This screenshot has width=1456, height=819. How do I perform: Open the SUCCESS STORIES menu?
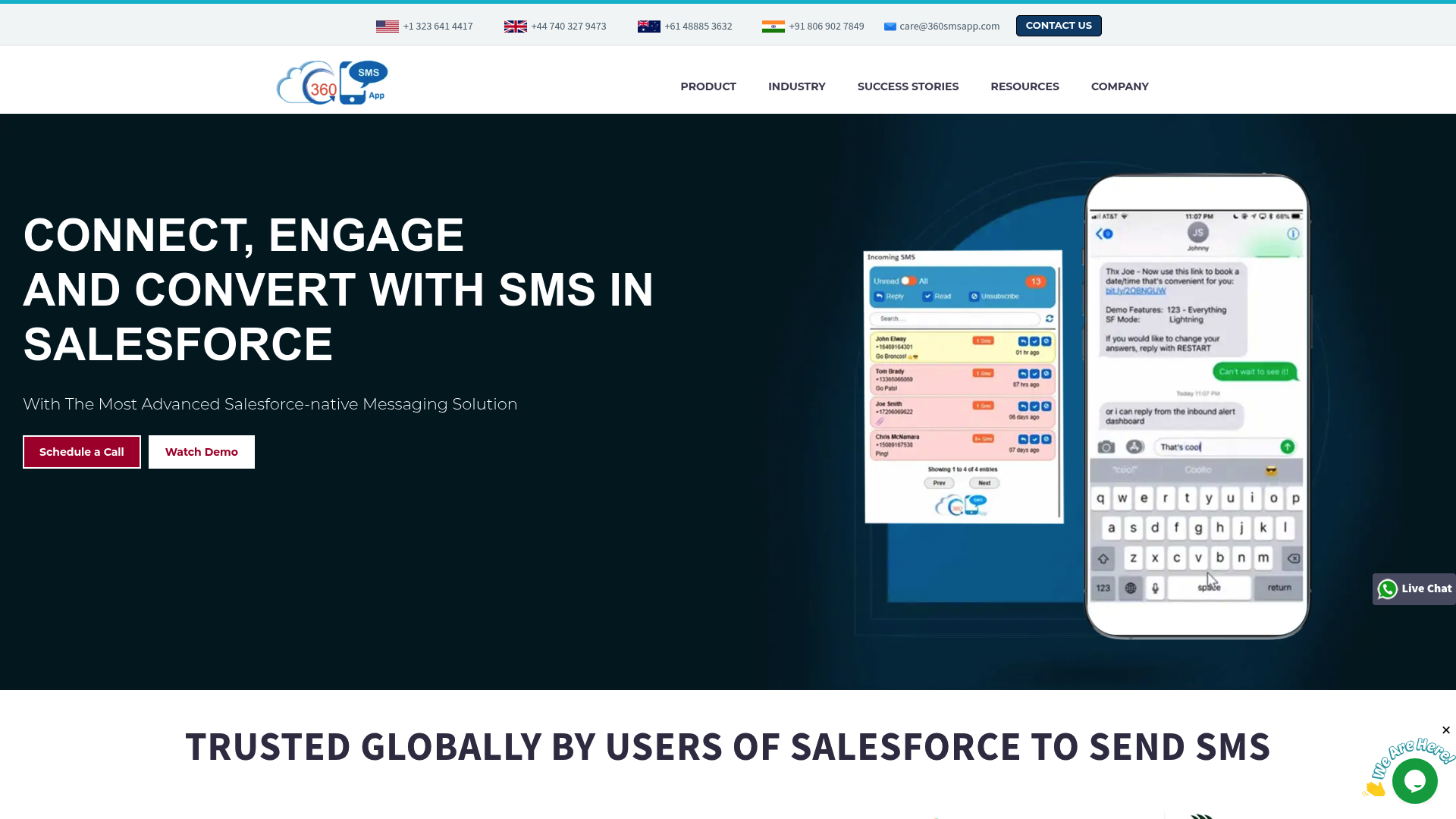(908, 86)
